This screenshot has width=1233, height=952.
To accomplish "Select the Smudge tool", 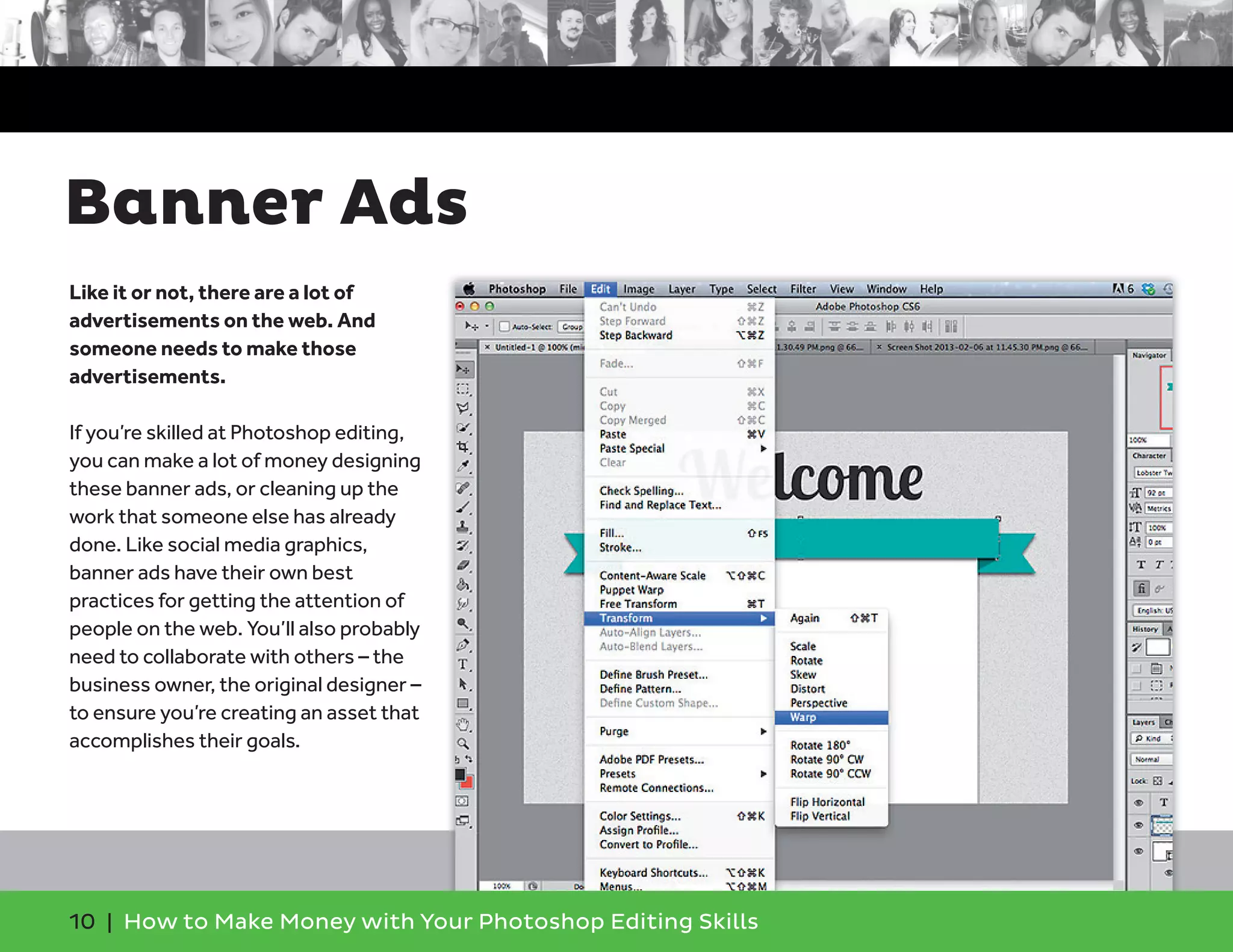I will [464, 604].
